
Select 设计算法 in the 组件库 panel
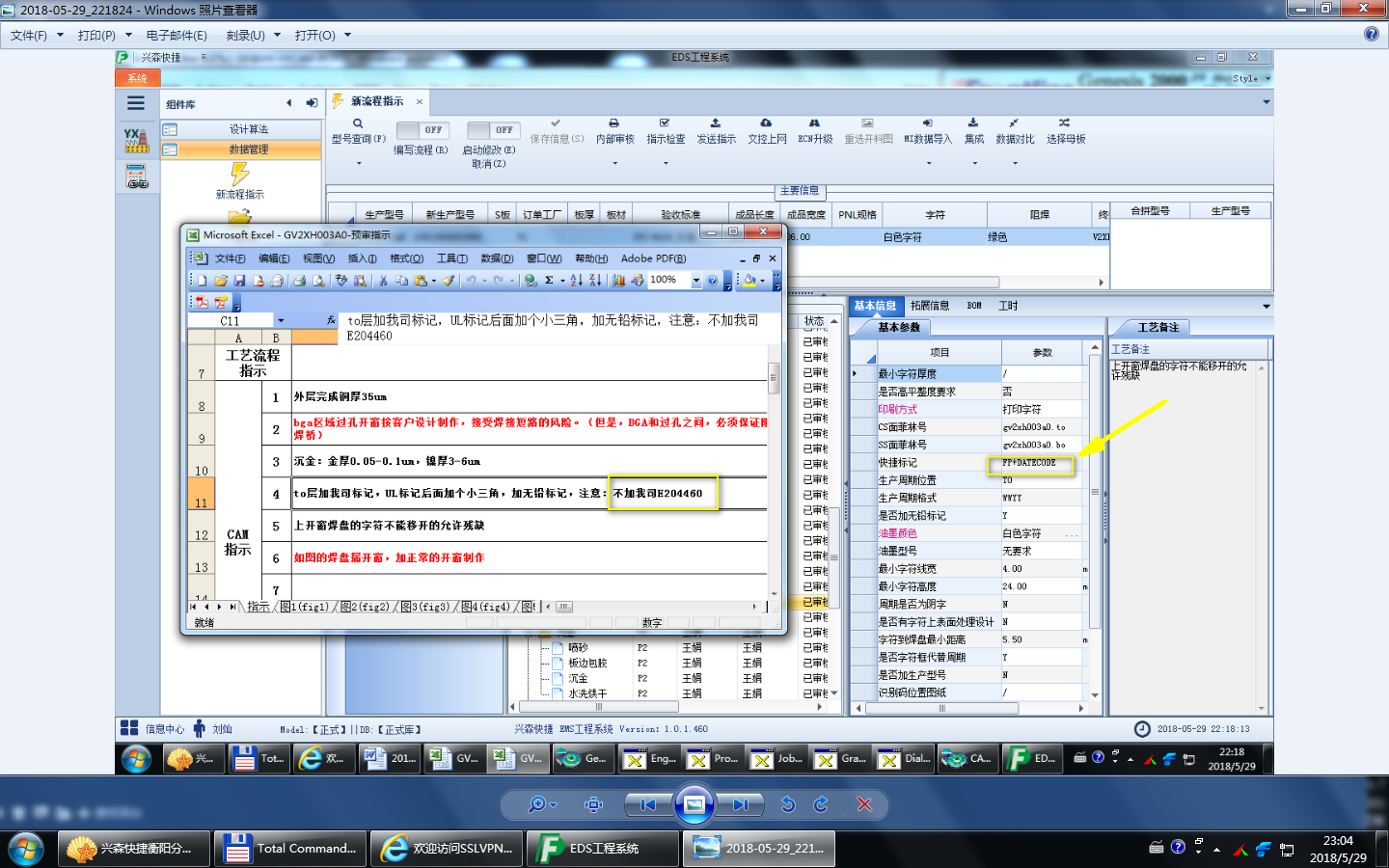pos(240,129)
